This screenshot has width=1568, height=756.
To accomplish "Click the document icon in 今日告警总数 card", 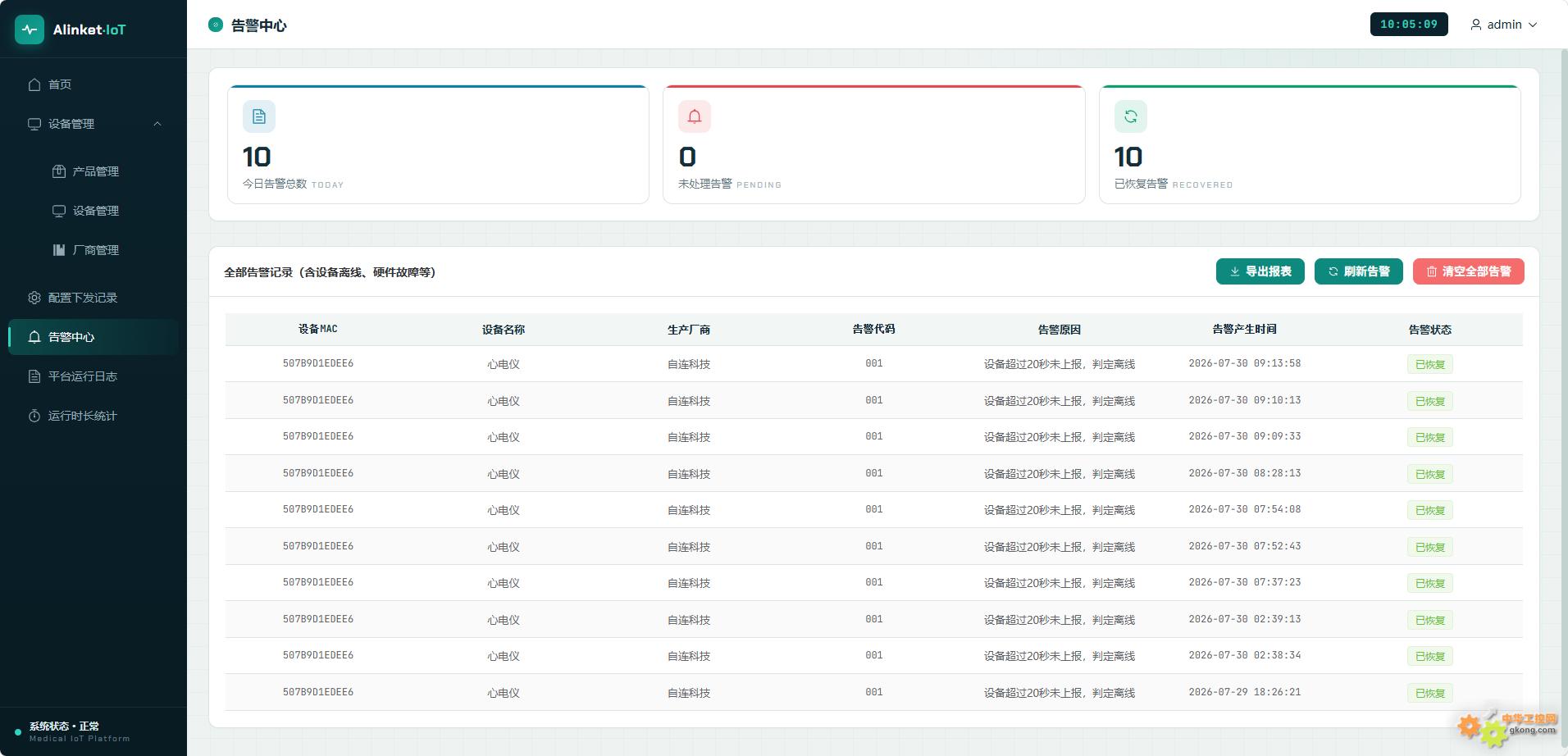I will pos(259,116).
